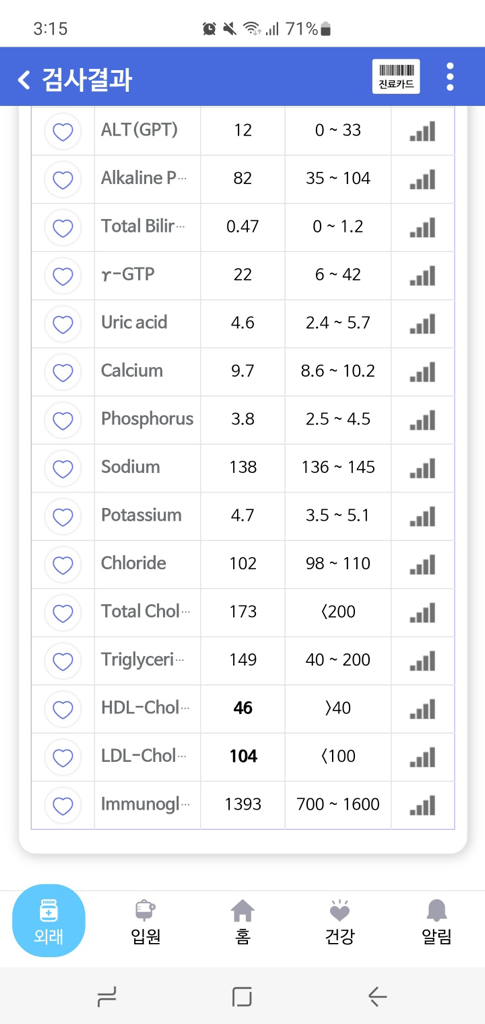Image resolution: width=485 pixels, height=1024 pixels.
Task: Favorite the HDL-Chol result with heart
Action: 63,709
